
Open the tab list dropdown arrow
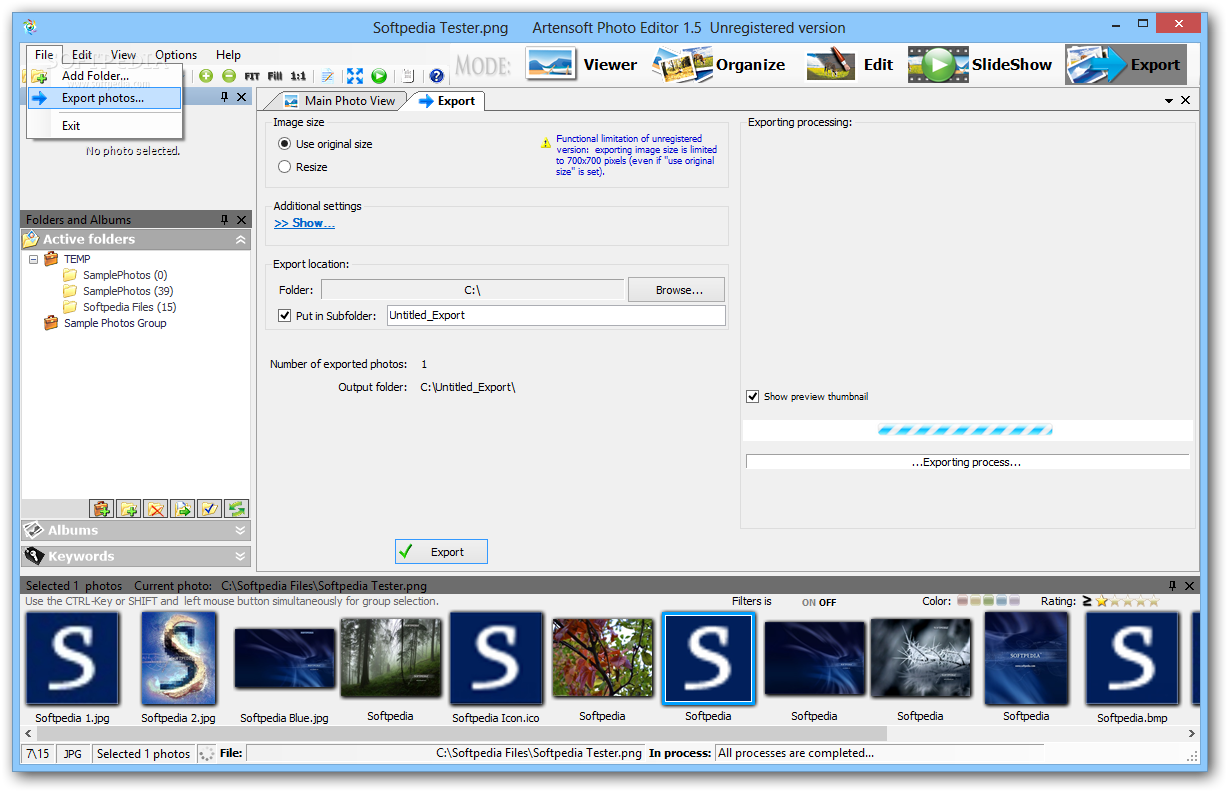[1169, 101]
